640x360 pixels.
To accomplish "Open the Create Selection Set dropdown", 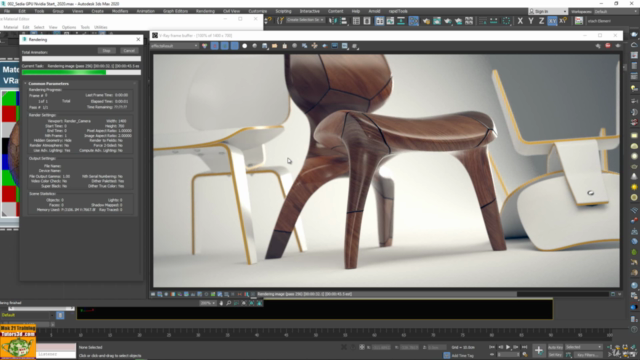I will coord(305,20).
